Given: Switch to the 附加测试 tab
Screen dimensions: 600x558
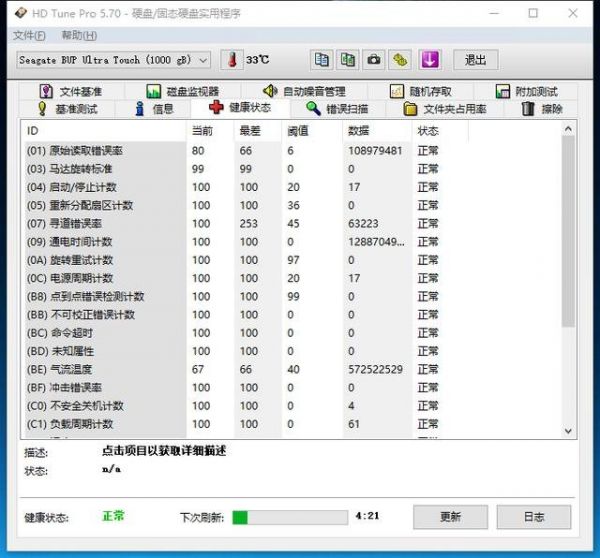Looking at the screenshot, I should 526,91.
